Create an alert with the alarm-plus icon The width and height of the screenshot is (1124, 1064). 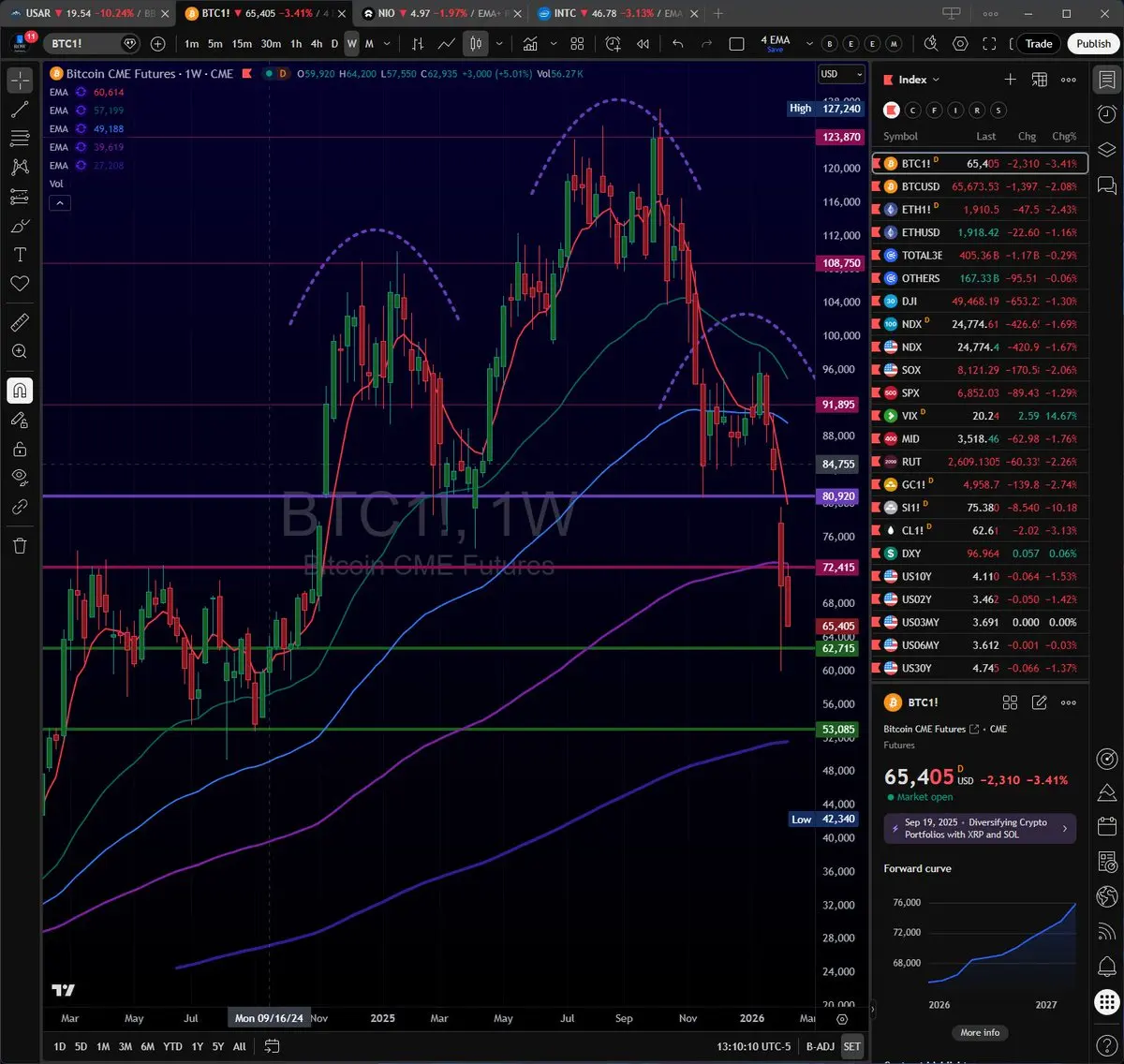coord(613,44)
